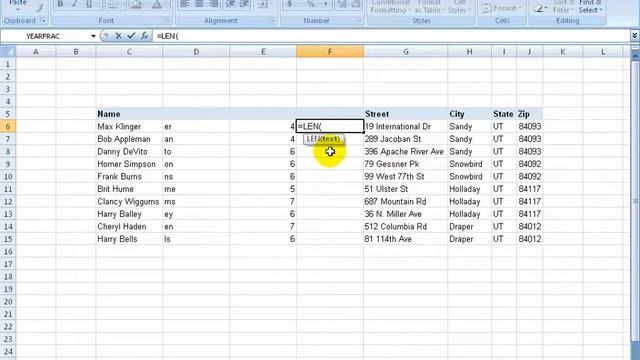Select column G header
Viewport: 640px width, 360px height.
click(x=405, y=51)
